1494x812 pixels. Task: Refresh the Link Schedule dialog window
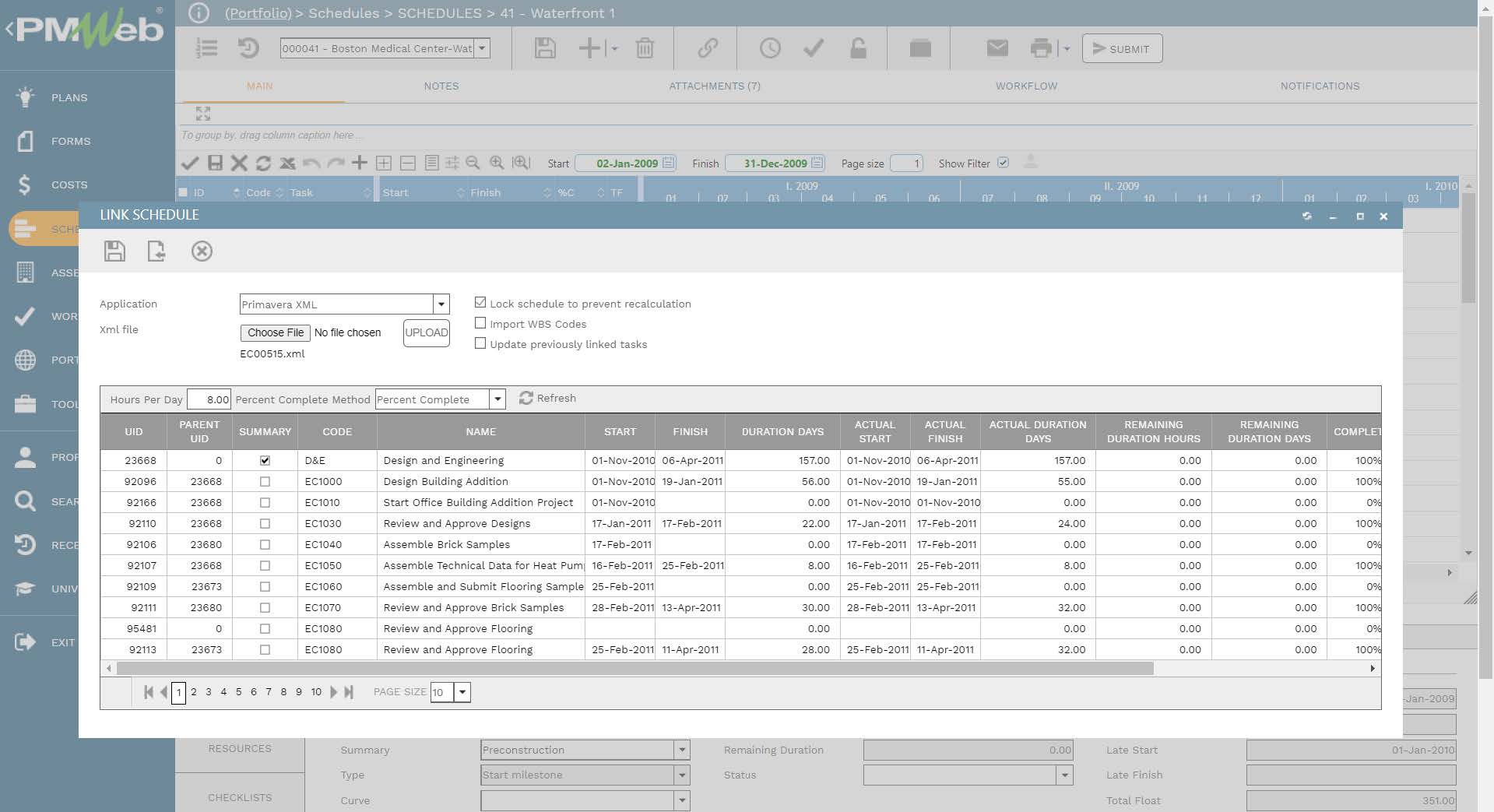[1307, 216]
